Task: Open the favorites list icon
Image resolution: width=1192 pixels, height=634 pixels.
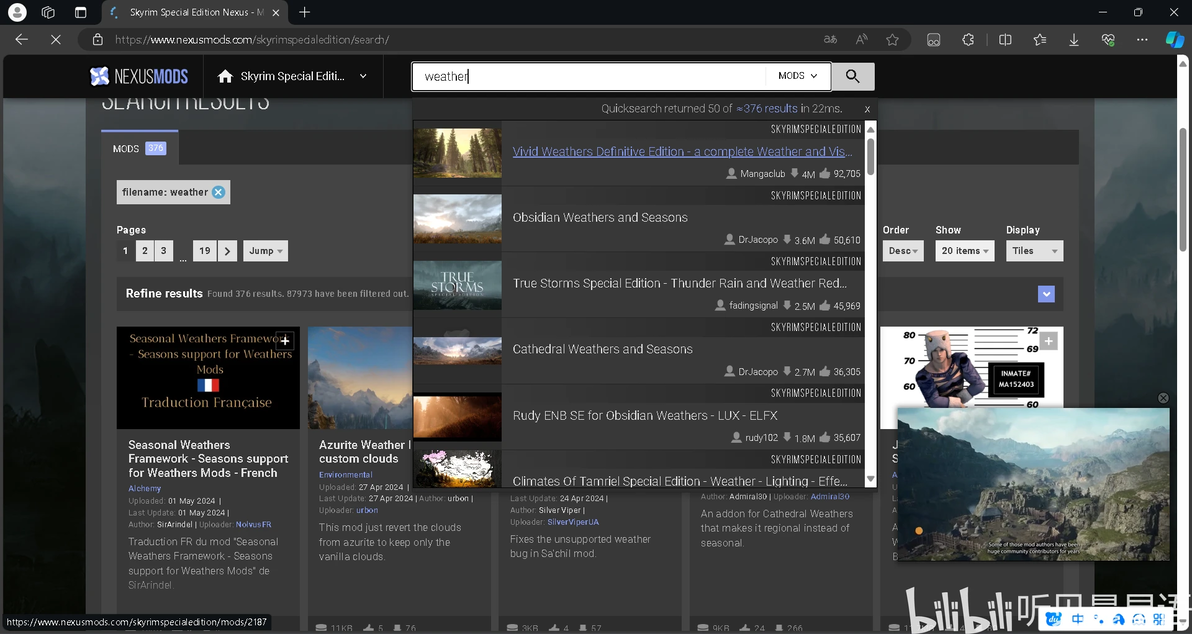Action: tap(1039, 40)
